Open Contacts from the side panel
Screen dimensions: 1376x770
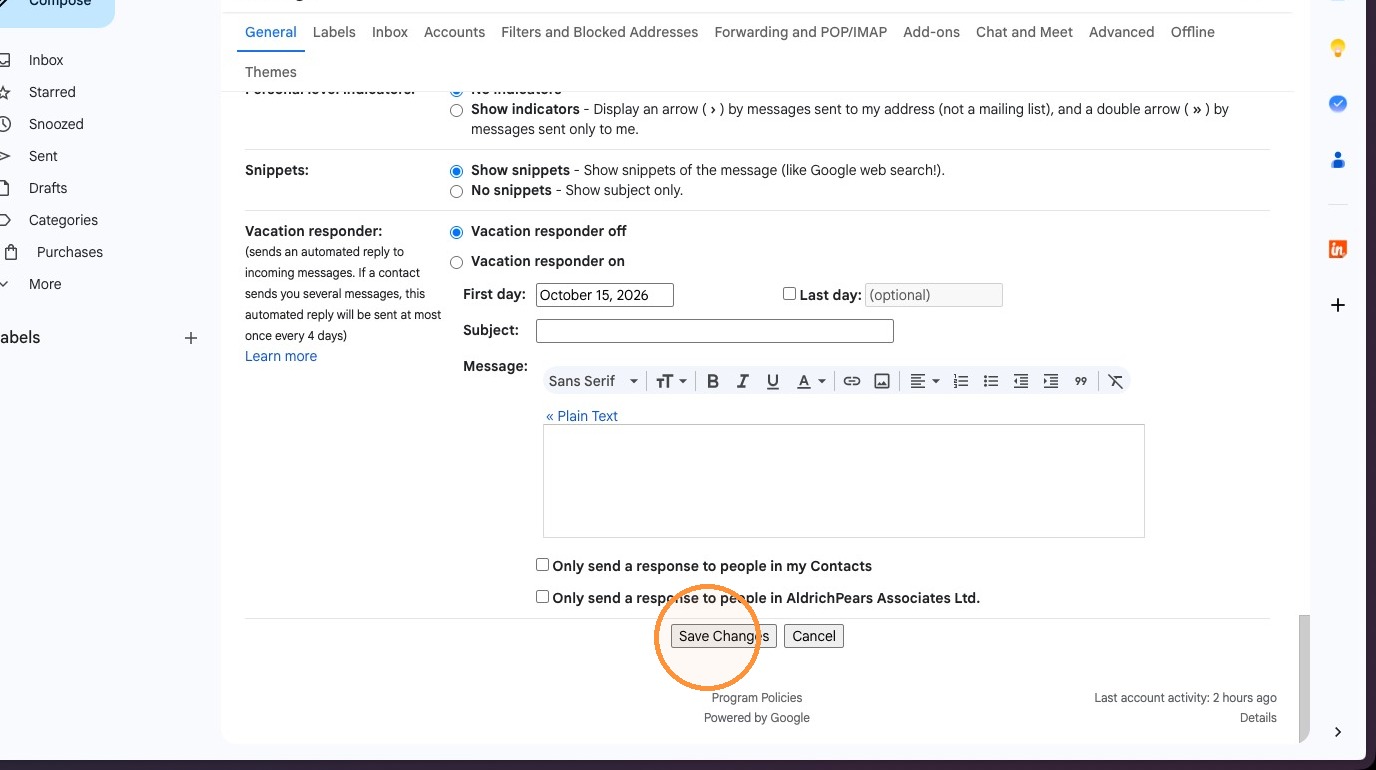[x=1338, y=160]
